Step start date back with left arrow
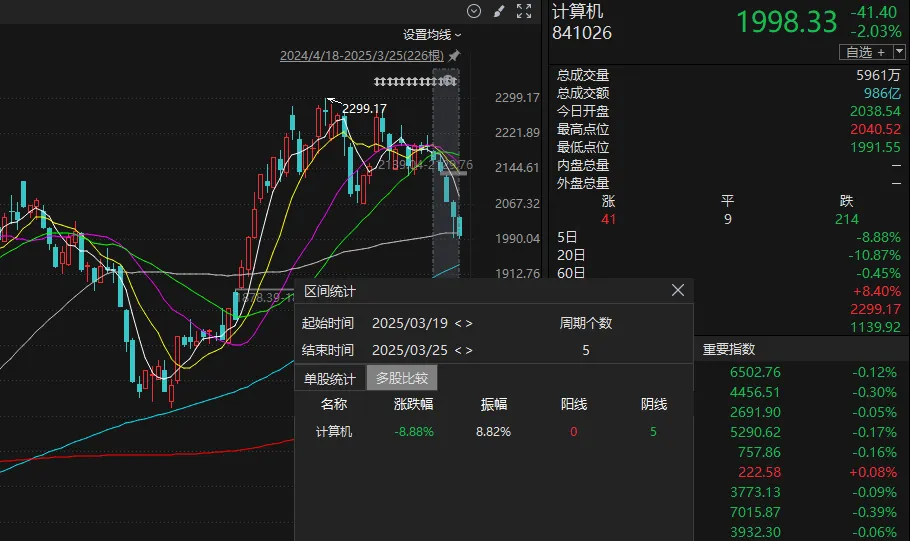 pyautogui.click(x=456, y=324)
